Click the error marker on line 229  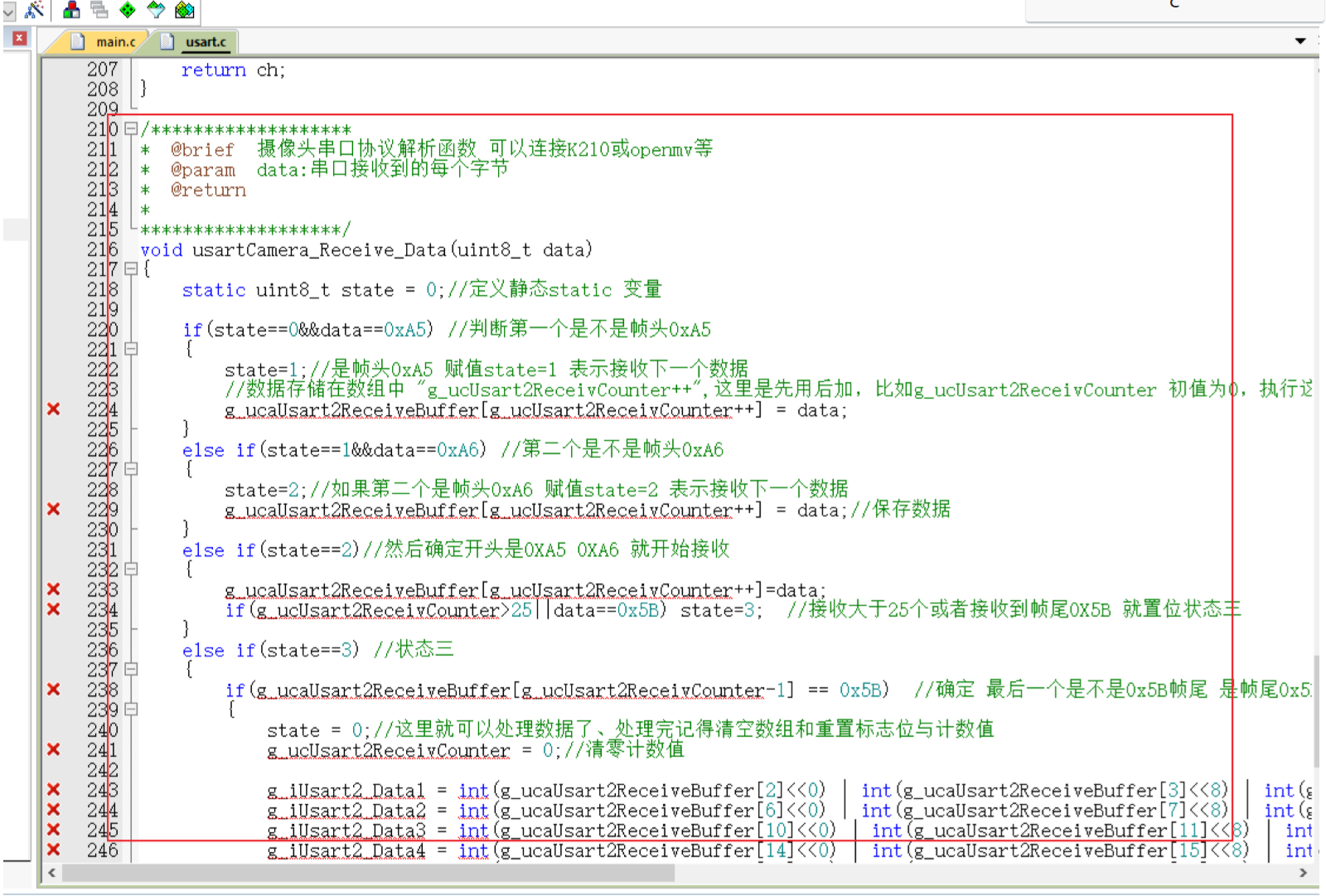pos(54,509)
